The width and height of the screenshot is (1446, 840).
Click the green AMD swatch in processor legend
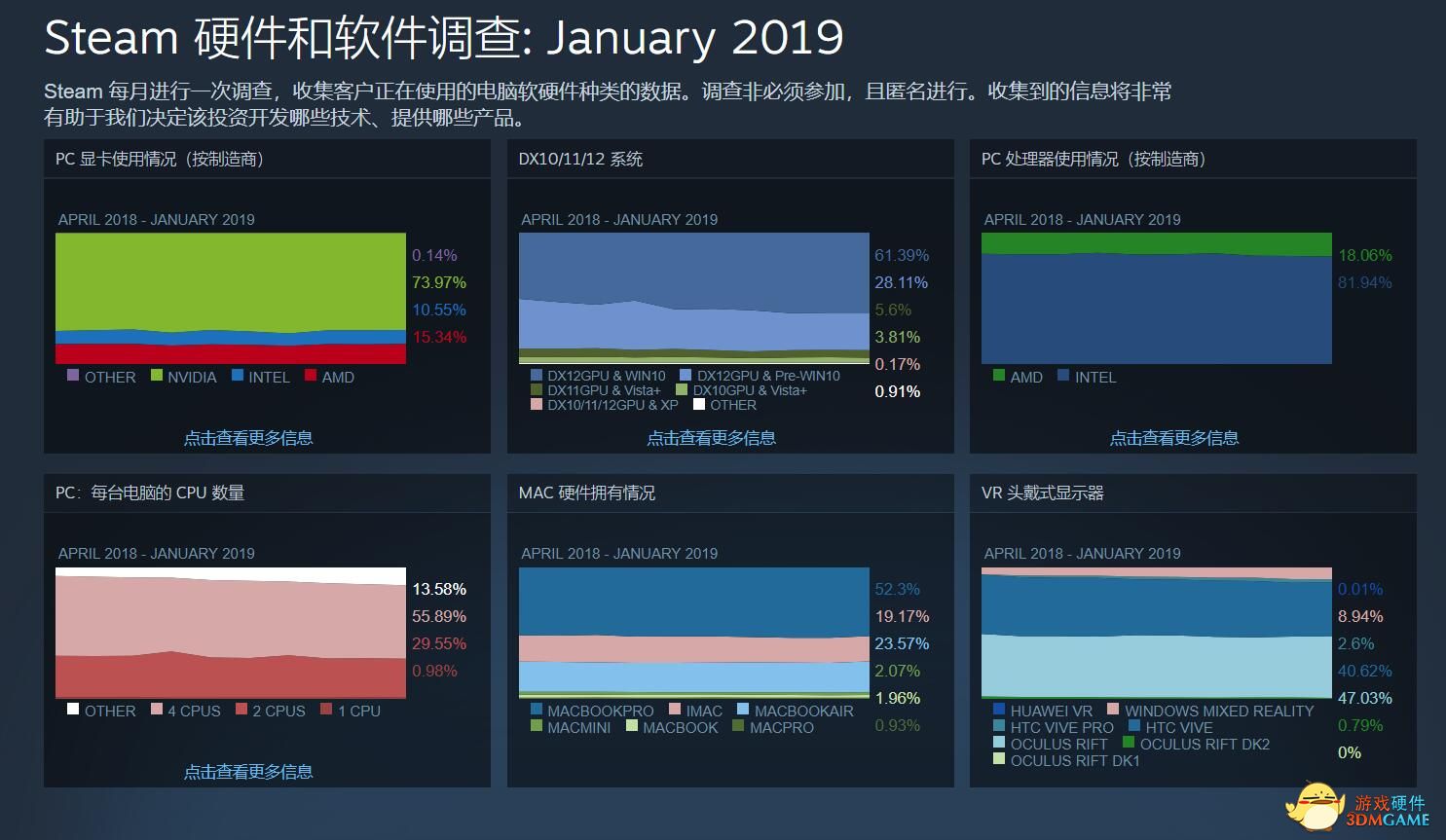pyautogui.click(x=999, y=376)
